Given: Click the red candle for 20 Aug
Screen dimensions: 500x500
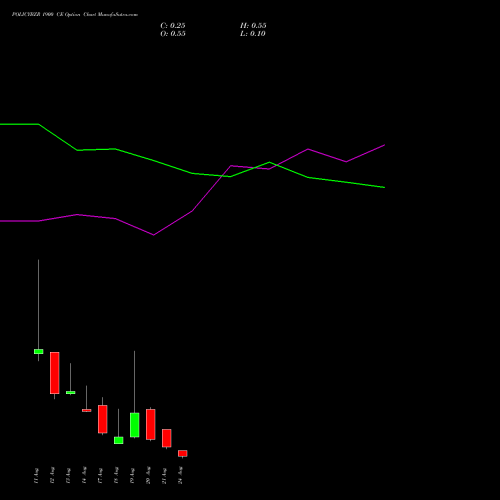Looking at the screenshot, I should 151,424.
